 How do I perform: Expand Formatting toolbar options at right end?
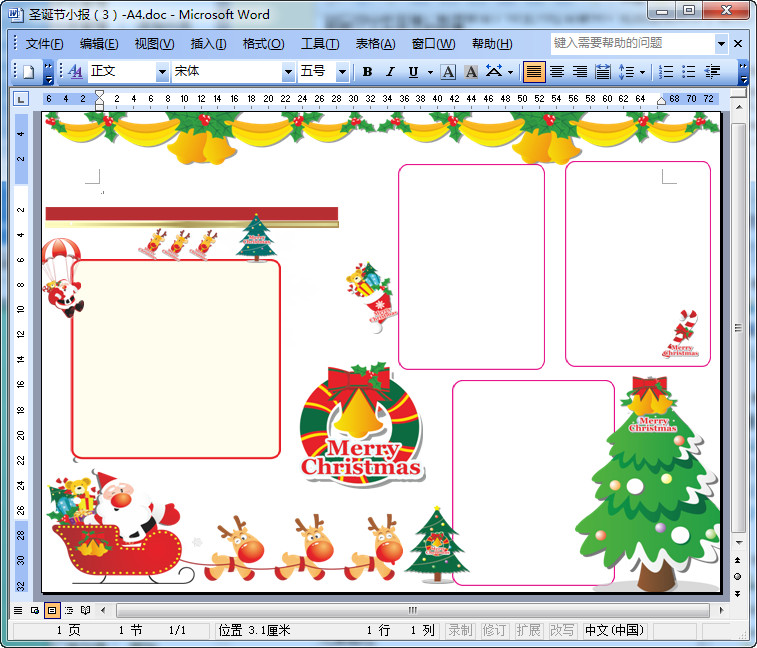743,72
